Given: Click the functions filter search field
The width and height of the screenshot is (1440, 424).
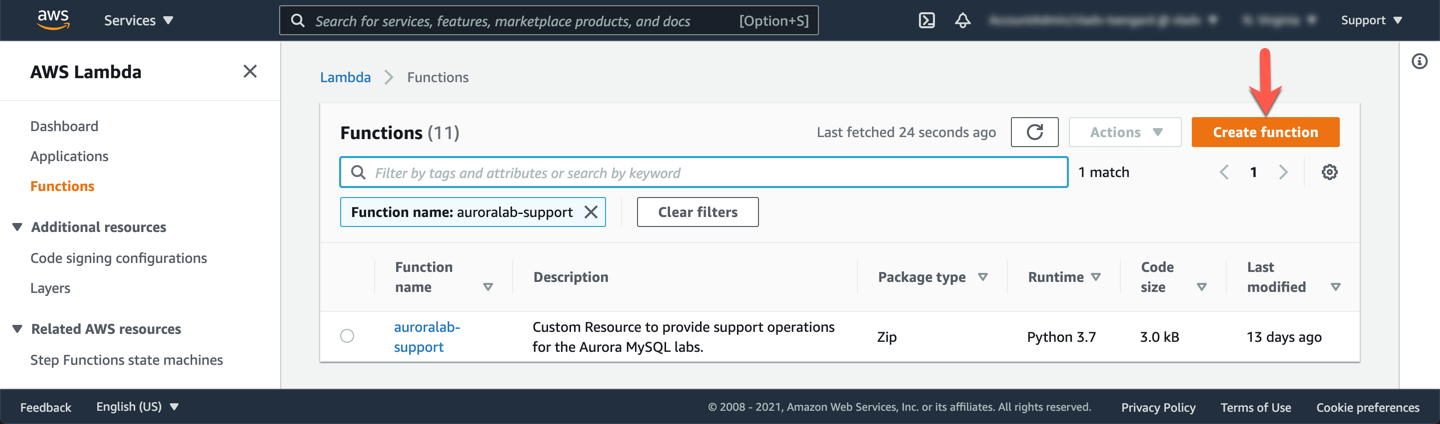Looking at the screenshot, I should [703, 172].
